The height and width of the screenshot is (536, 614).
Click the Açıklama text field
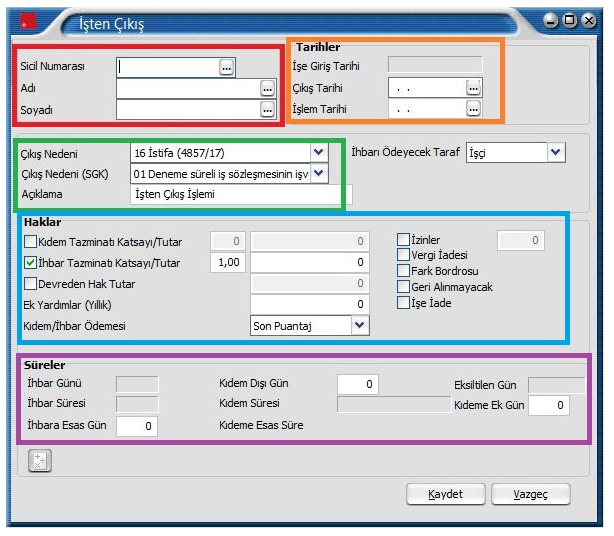pyautogui.click(x=241, y=195)
